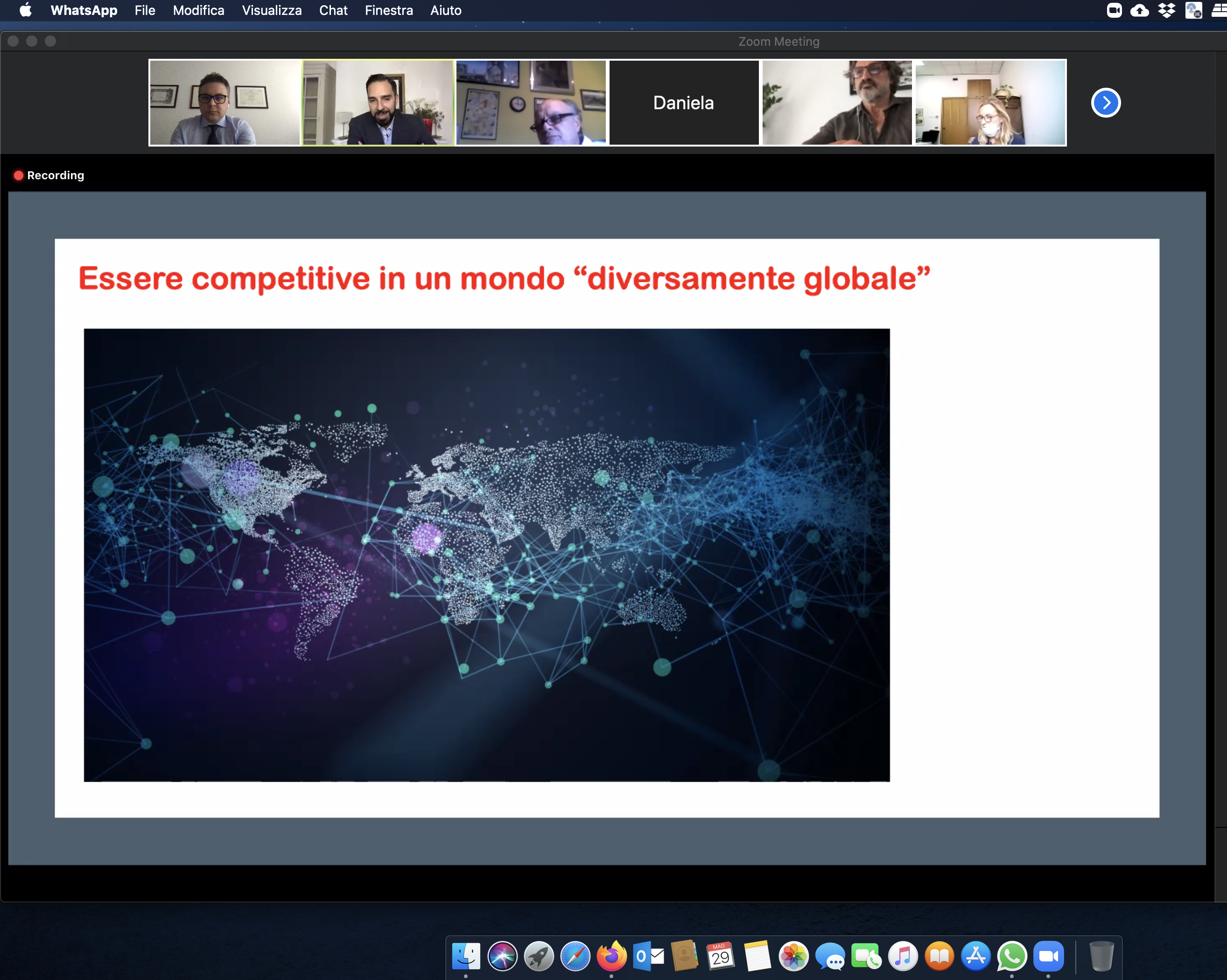Viewport: 1227px width, 980px height.
Task: Open Photos app from the dock
Action: click(793, 956)
